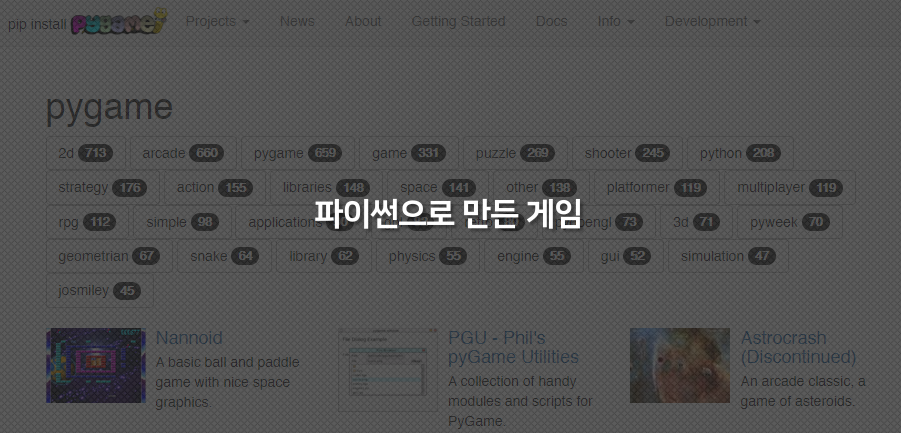The image size is (901, 433).
Task: Expand the Development dropdown menu
Action: (713, 22)
